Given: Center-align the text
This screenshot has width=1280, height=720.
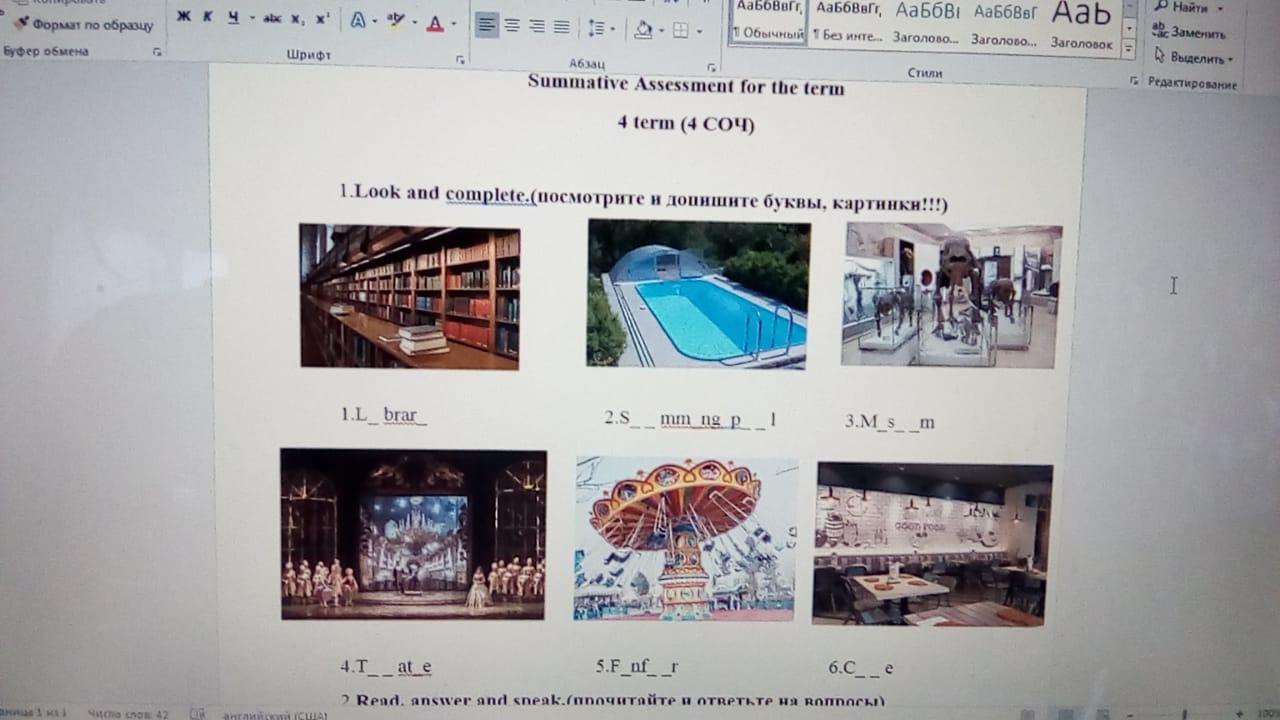Looking at the screenshot, I should click(512, 26).
